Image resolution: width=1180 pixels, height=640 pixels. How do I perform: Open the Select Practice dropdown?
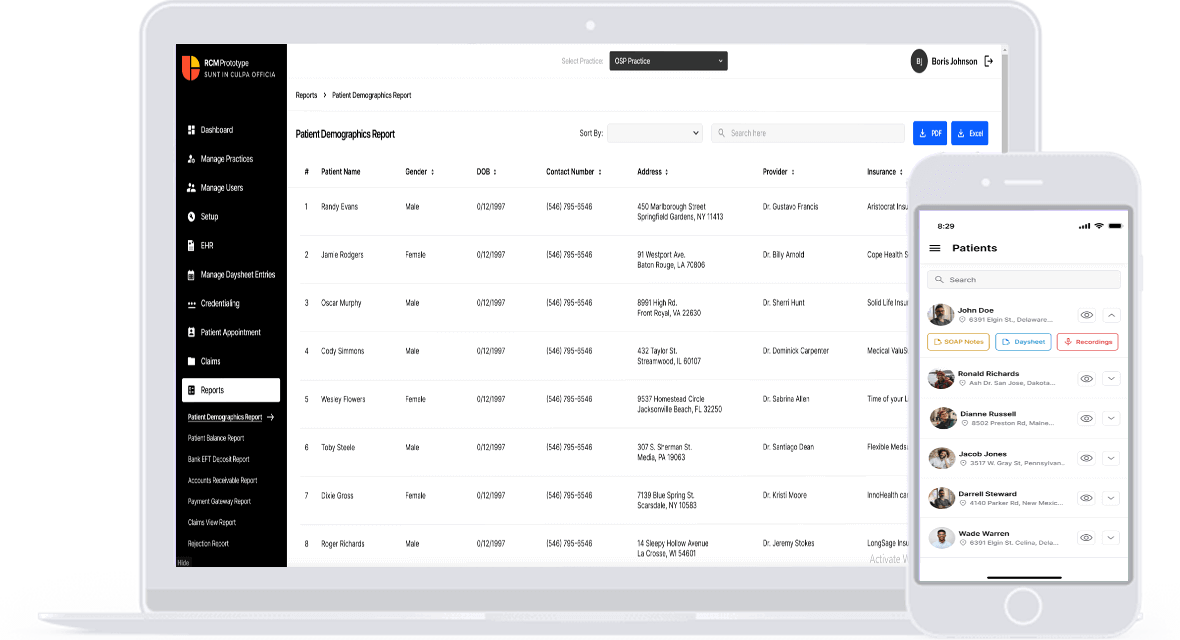(668, 61)
